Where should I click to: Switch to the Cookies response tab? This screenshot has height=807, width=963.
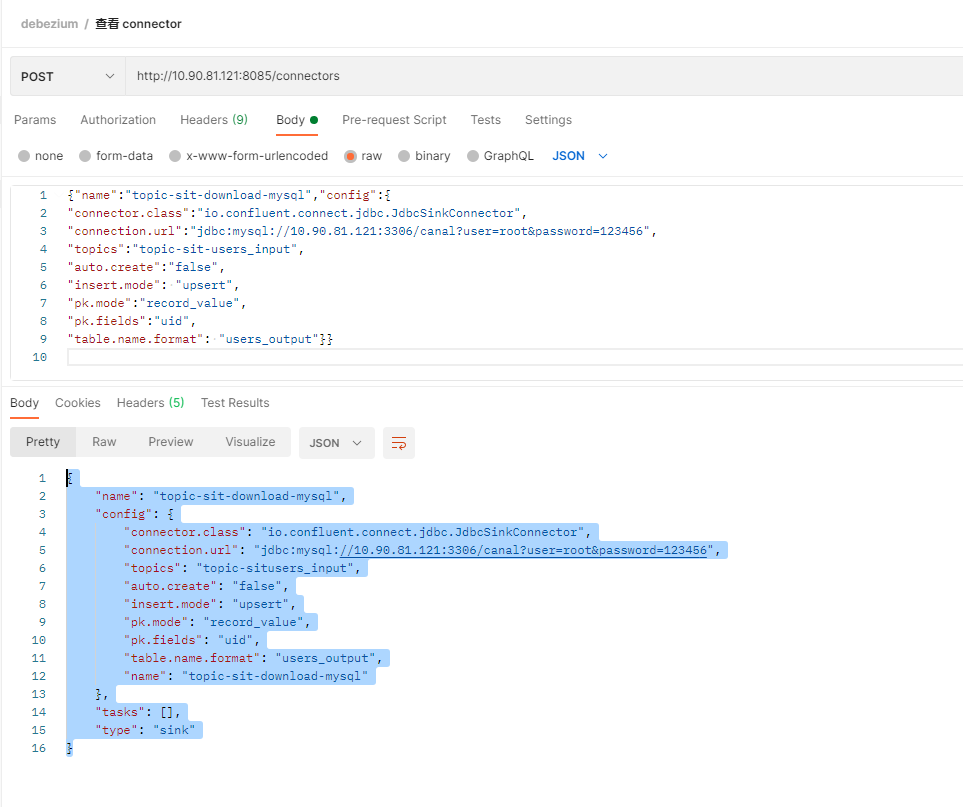pos(77,402)
